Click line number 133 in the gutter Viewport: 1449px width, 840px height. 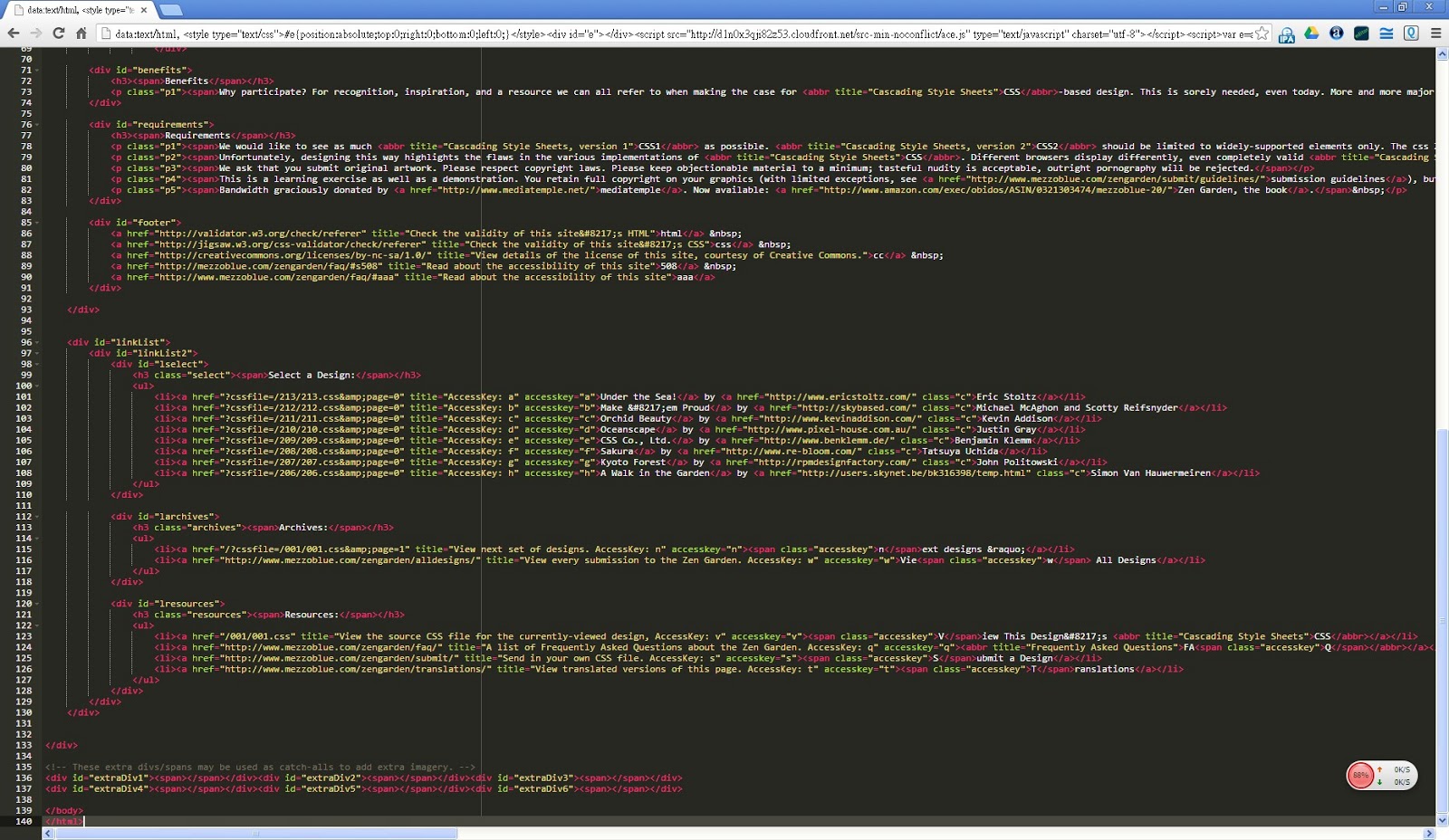(x=23, y=746)
